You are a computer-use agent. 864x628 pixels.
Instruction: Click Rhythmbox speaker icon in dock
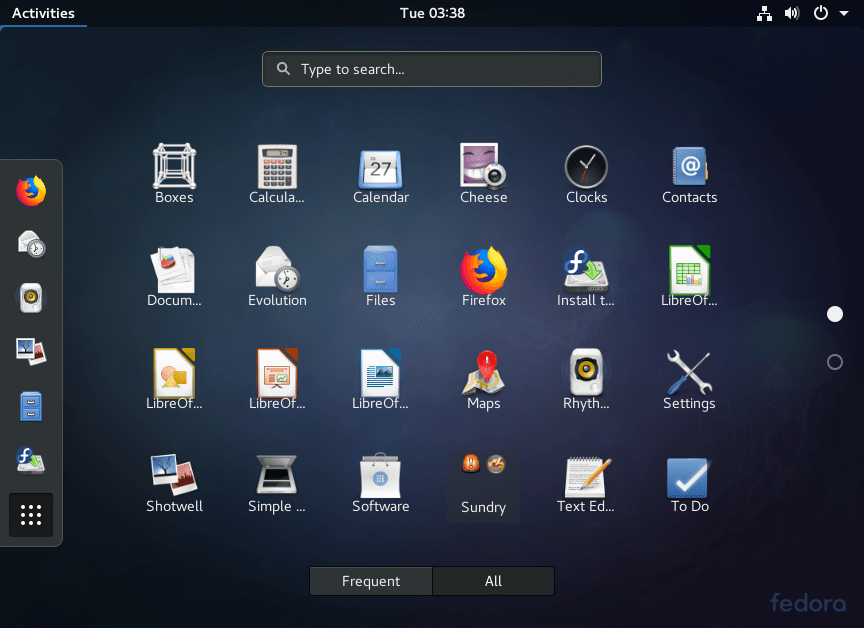point(31,298)
